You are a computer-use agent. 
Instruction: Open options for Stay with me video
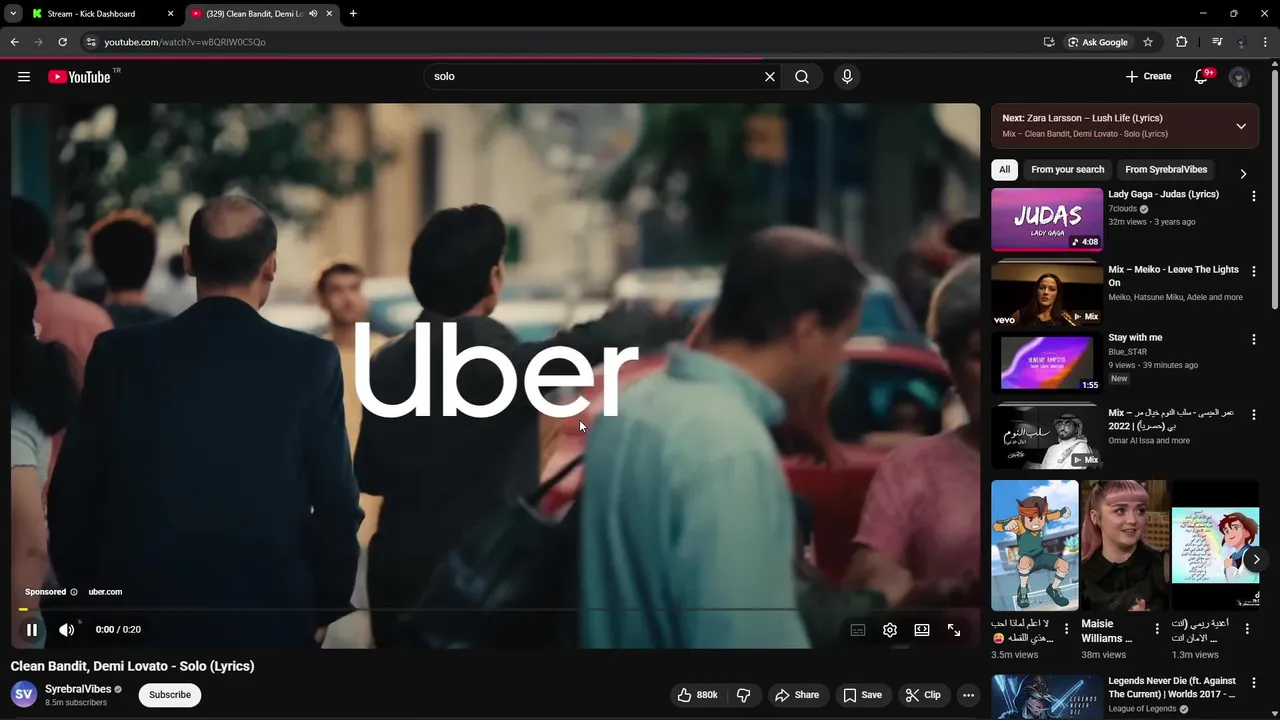[x=1253, y=340]
